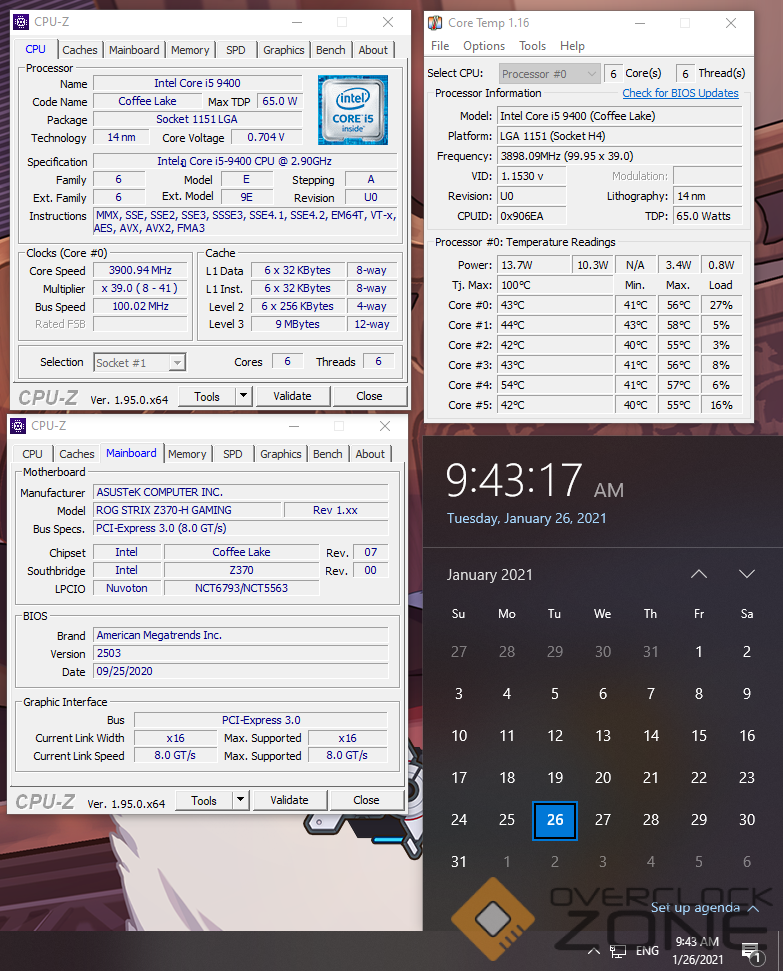Click Core Speed value 3900.94 MHz
Image resolution: width=783 pixels, height=971 pixels.
(x=141, y=270)
